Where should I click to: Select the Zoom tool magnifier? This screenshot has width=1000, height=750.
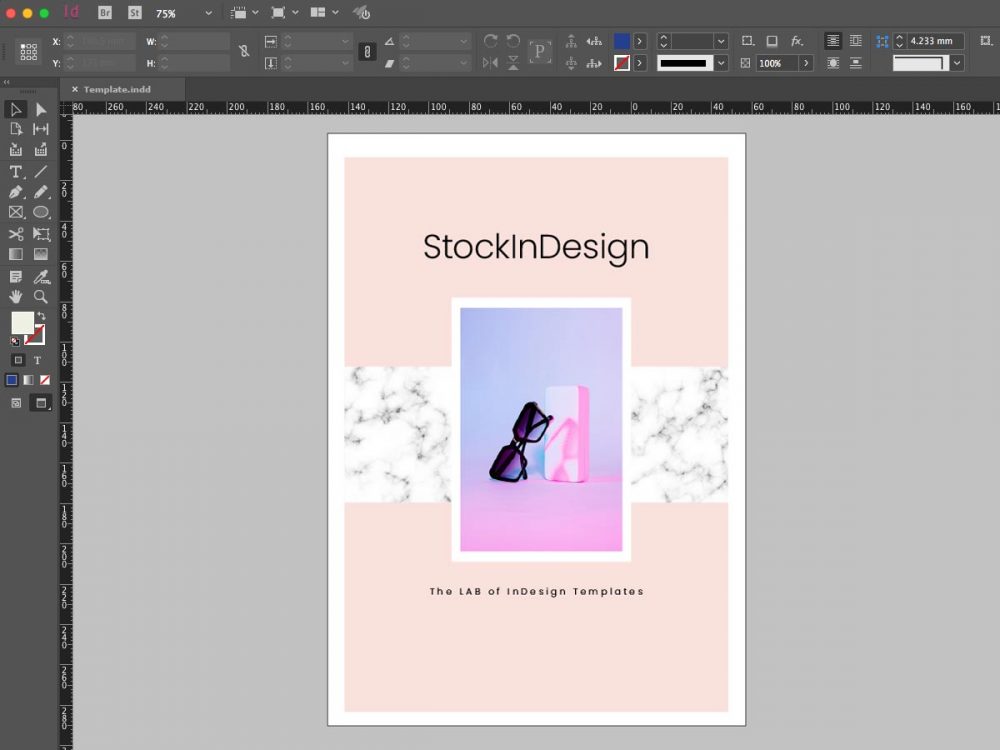[41, 297]
